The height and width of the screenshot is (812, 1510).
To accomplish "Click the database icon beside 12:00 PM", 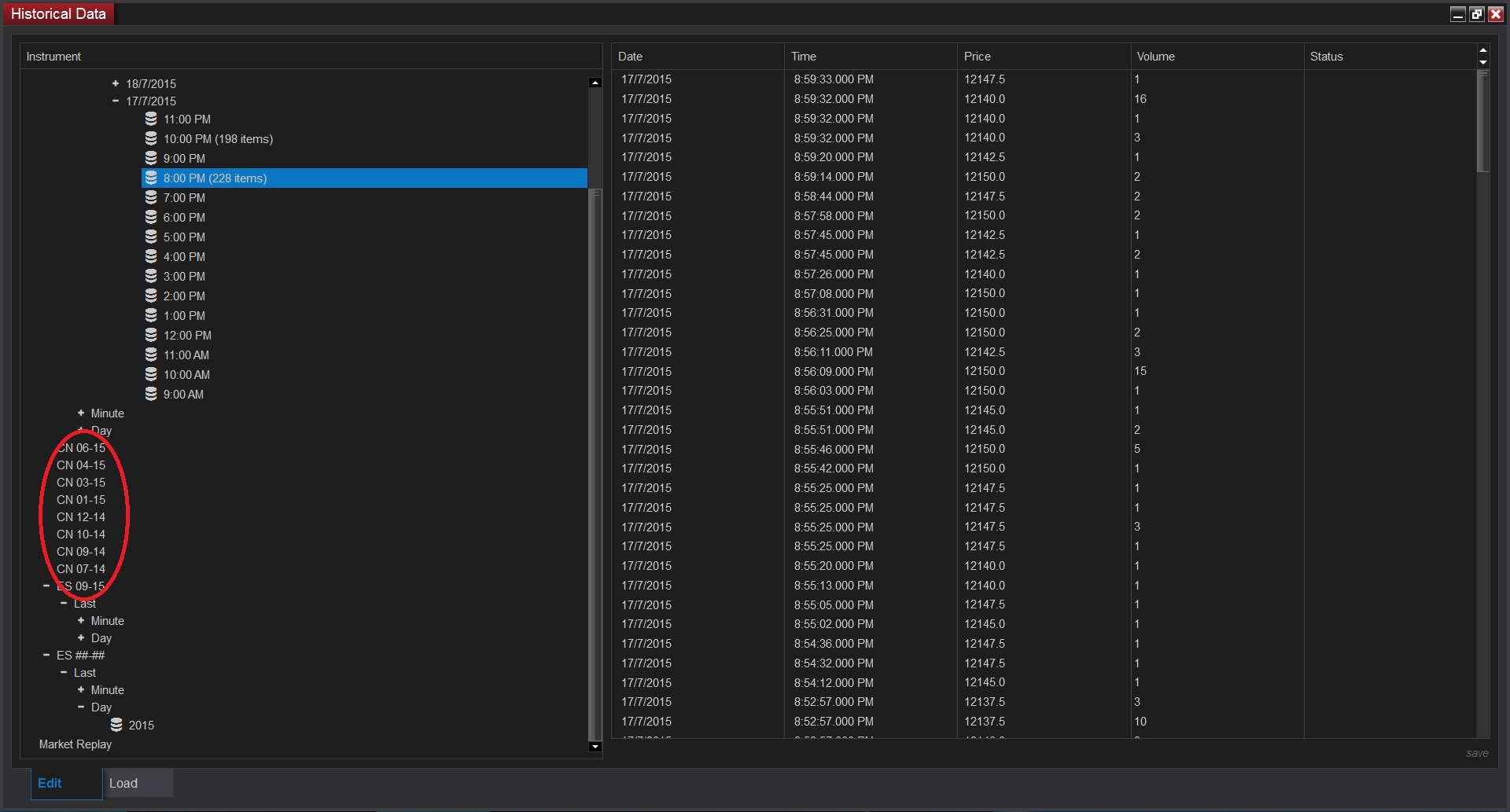I will click(151, 335).
